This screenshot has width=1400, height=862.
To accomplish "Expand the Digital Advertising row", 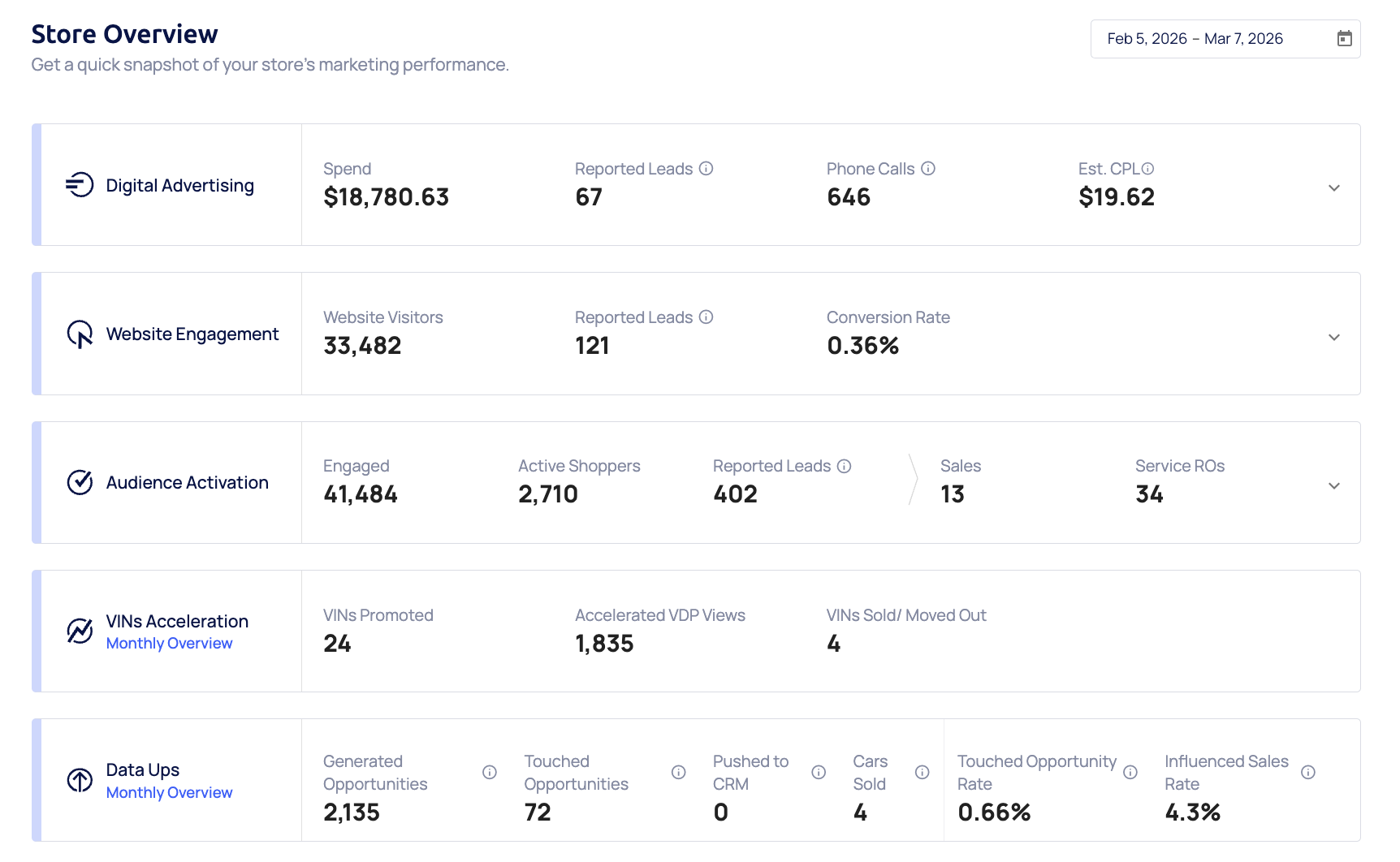I will click(1333, 188).
